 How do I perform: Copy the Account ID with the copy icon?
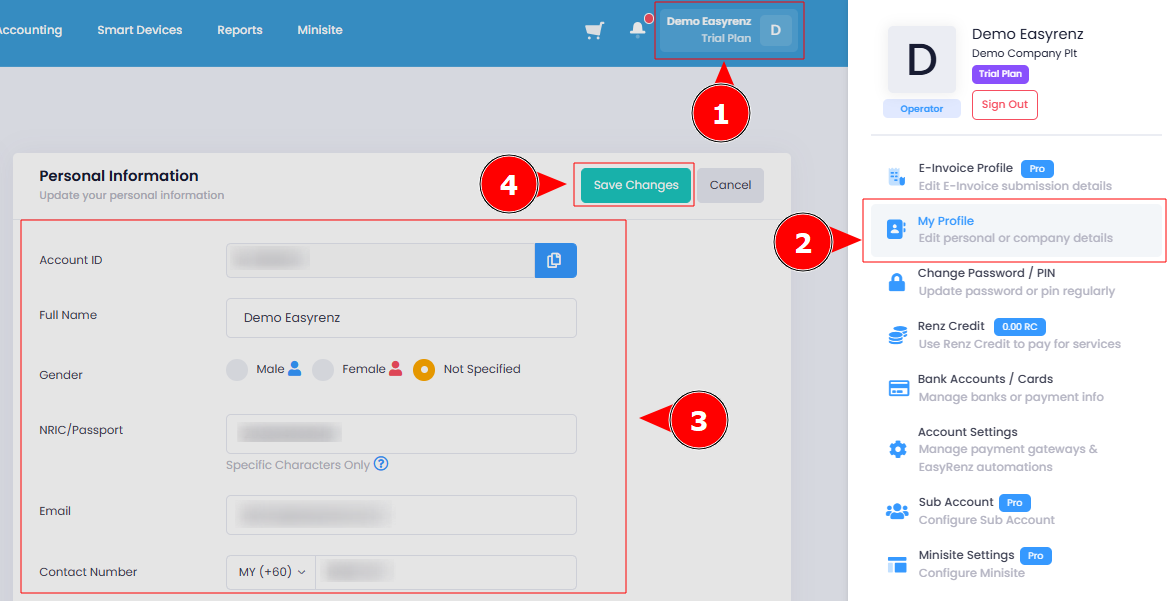point(556,260)
